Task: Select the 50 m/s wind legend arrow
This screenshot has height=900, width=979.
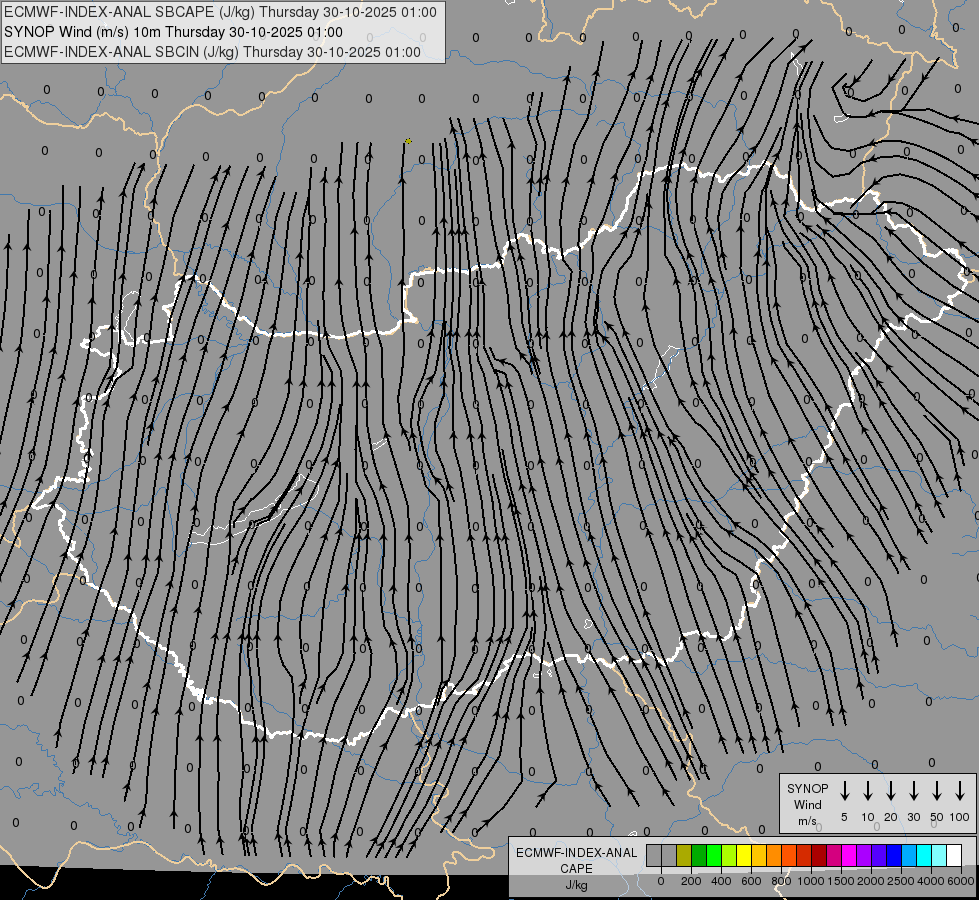Action: click(937, 791)
